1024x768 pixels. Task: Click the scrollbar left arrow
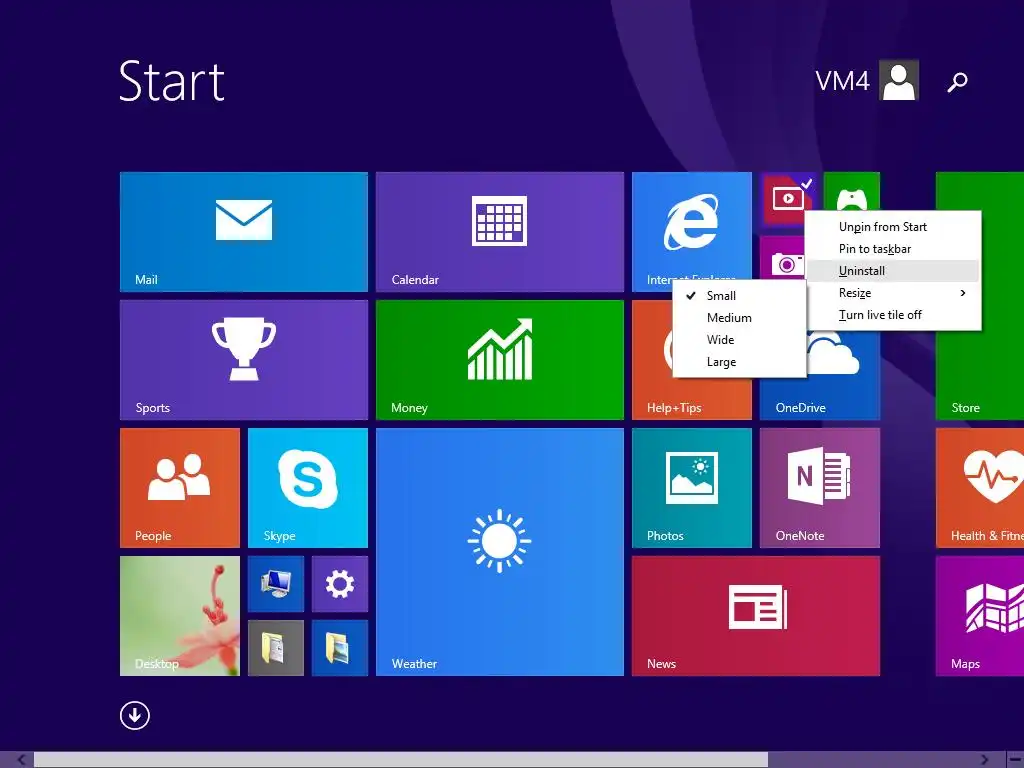(x=21, y=760)
